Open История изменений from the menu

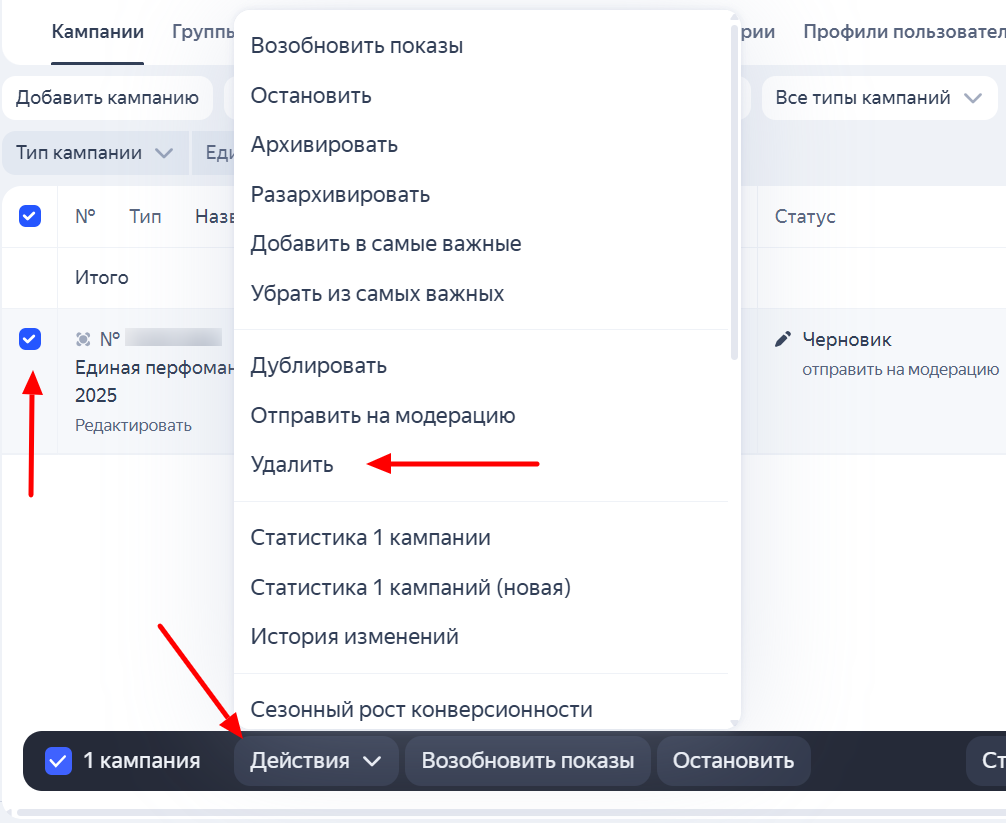click(x=354, y=636)
